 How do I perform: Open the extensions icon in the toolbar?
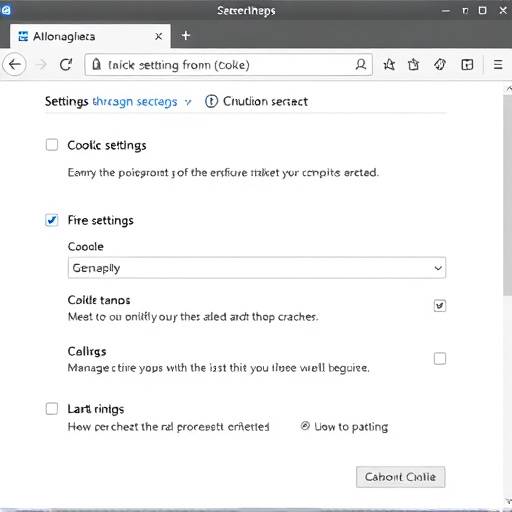[x=440, y=64]
